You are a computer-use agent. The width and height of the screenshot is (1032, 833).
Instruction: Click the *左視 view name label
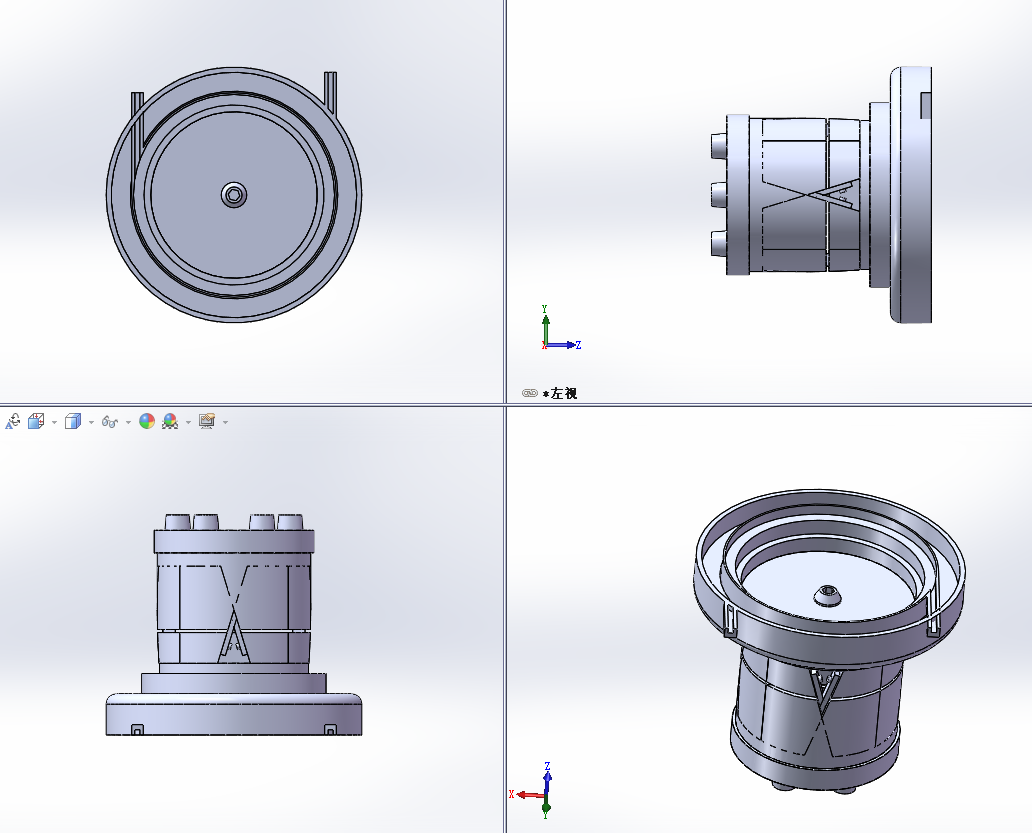point(560,393)
